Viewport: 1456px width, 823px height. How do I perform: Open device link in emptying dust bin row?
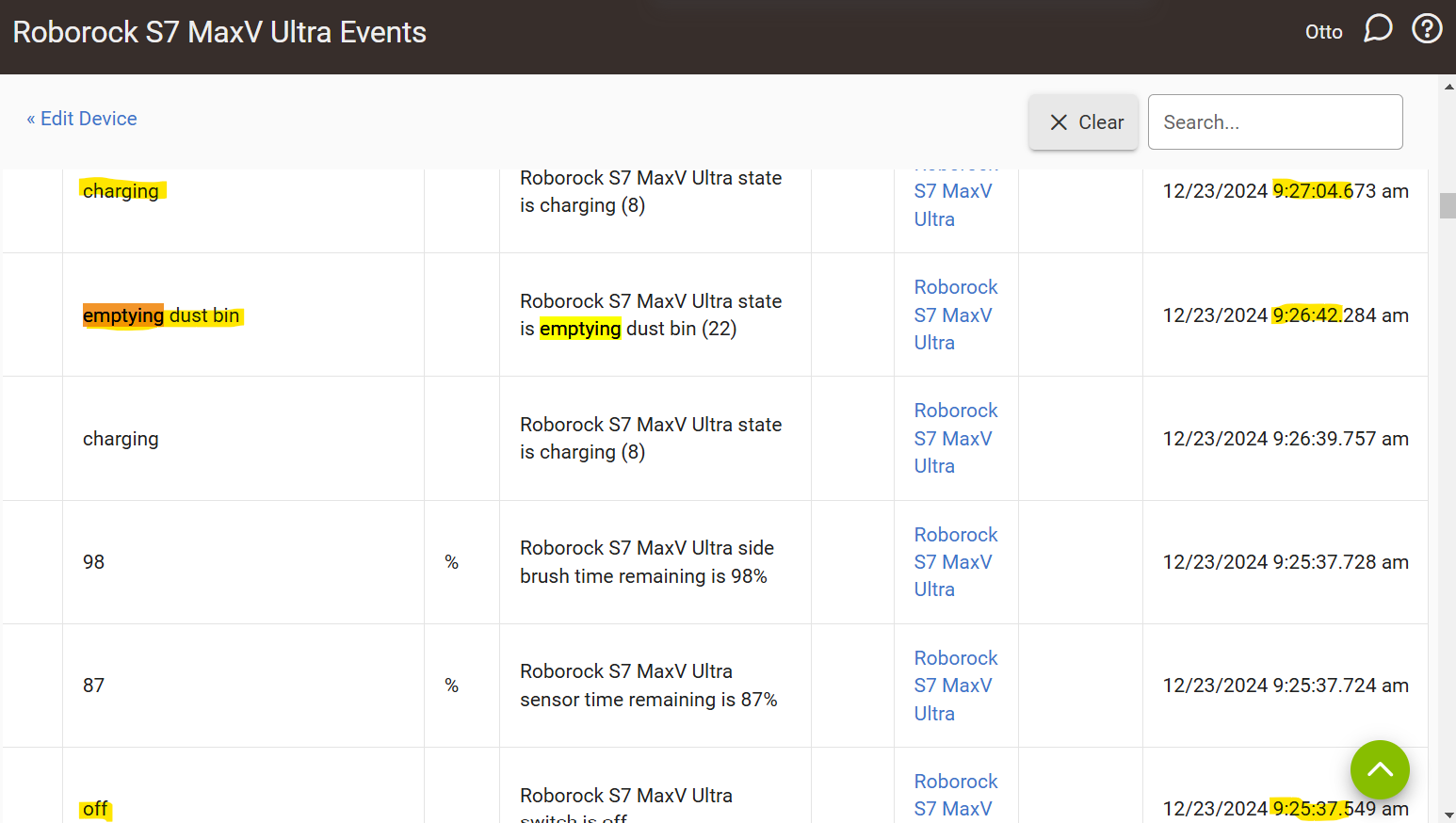[x=955, y=315]
